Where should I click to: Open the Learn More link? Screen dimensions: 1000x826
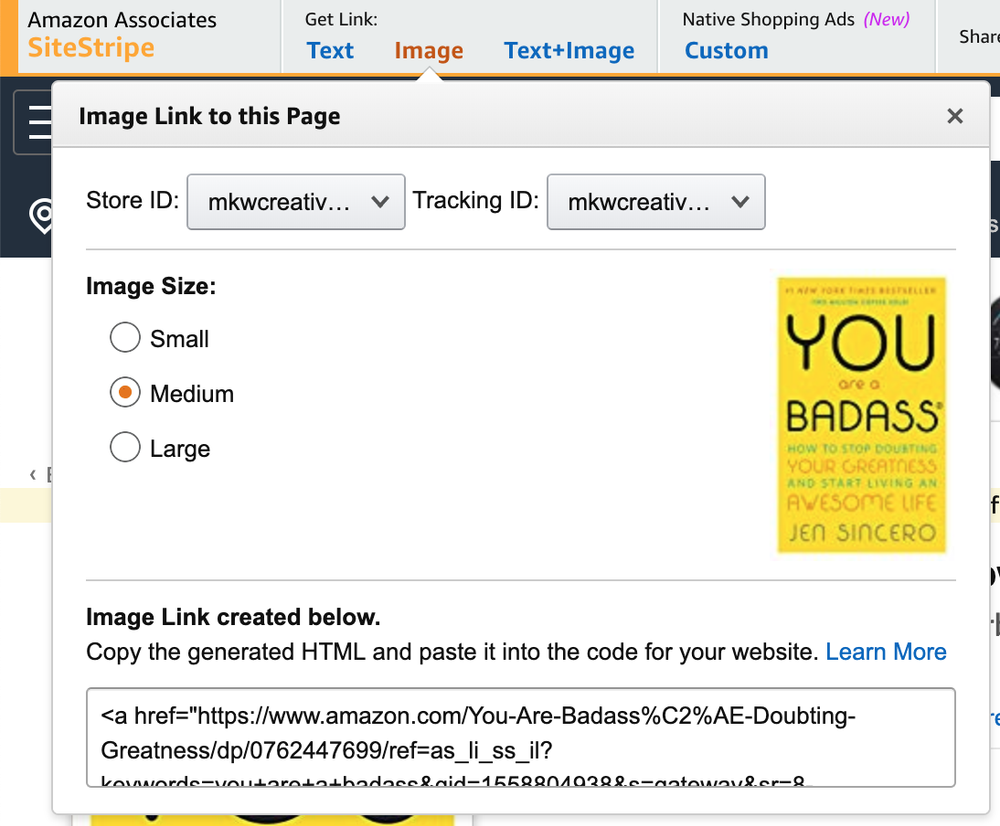885,652
